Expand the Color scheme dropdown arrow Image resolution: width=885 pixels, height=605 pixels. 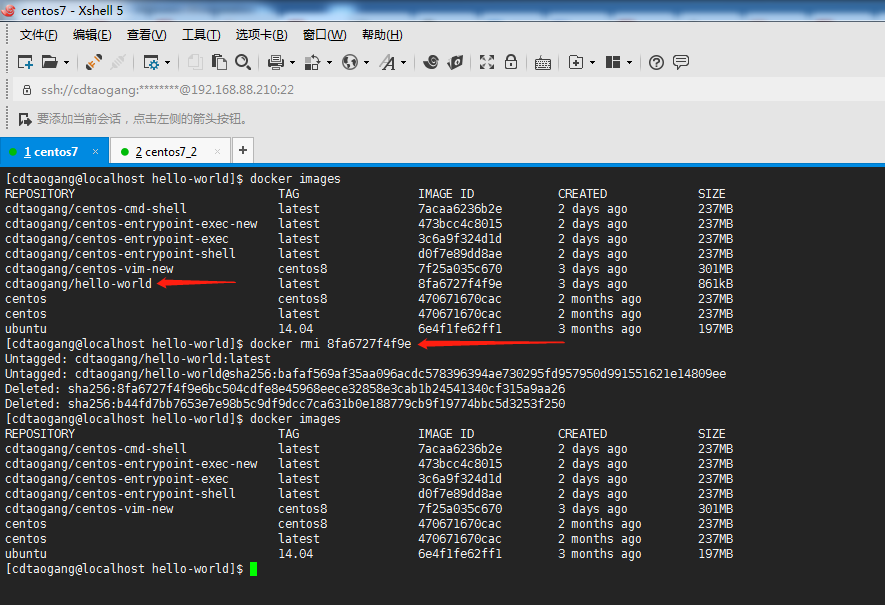329,62
